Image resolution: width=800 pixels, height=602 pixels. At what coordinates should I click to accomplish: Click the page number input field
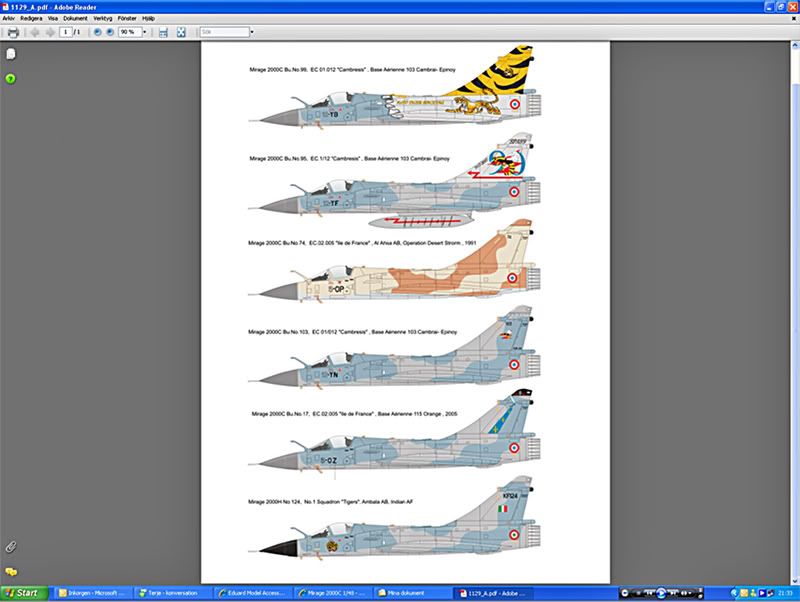66,32
